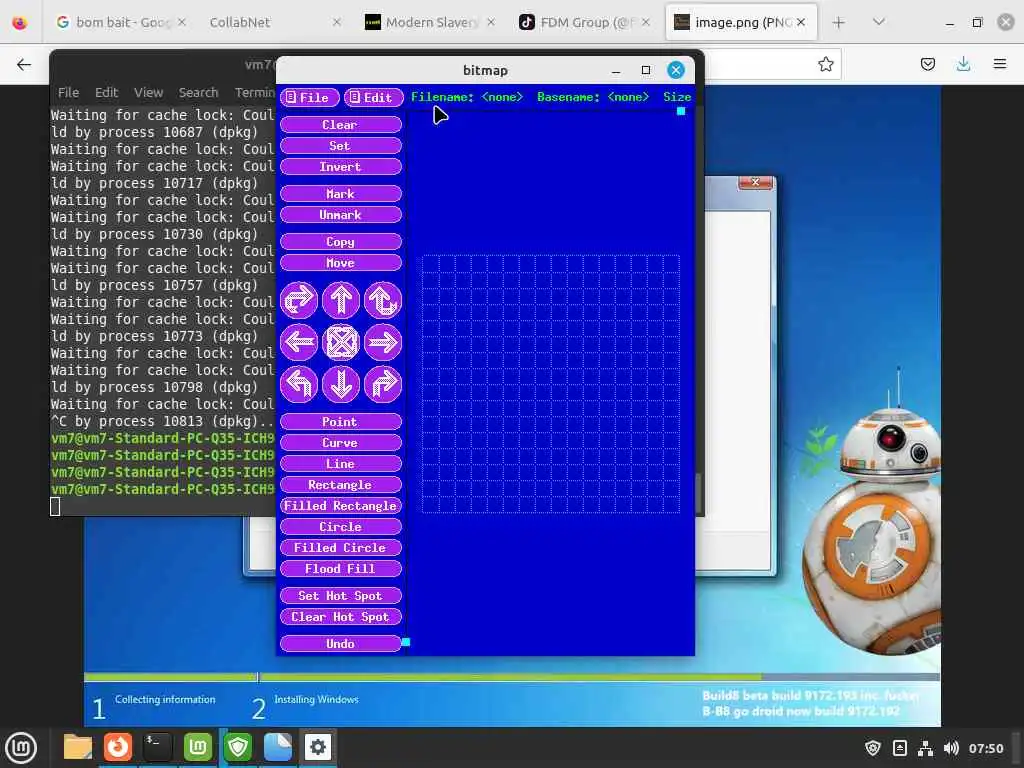Click the Unmark button

tap(340, 215)
